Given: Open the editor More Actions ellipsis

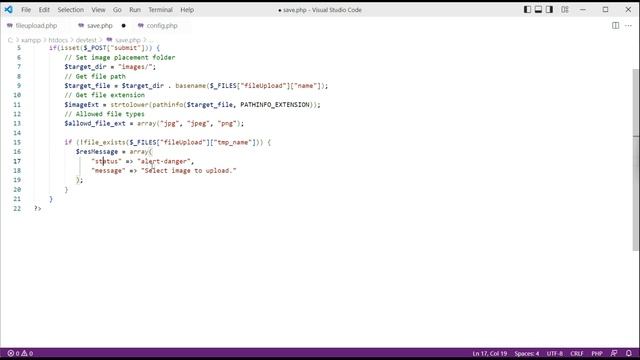Looking at the screenshot, I should click(628, 25).
